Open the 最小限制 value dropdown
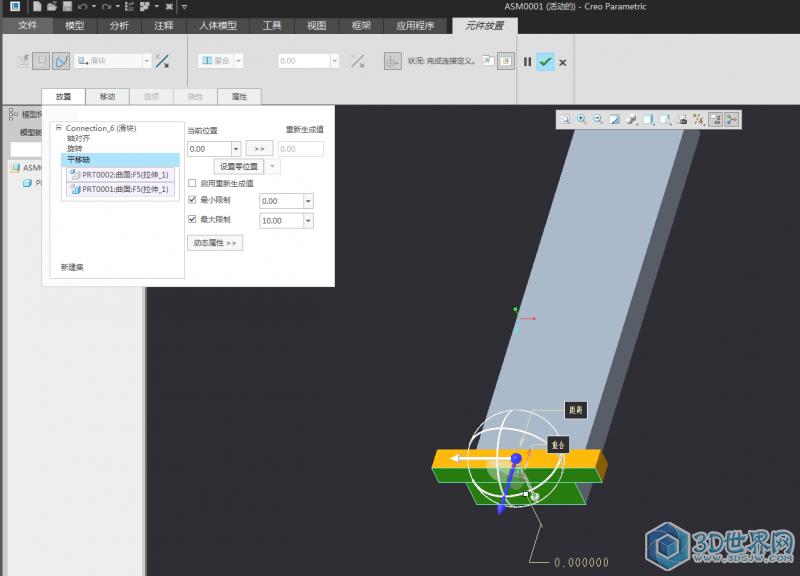Viewport: 800px width, 576px height. click(x=308, y=202)
